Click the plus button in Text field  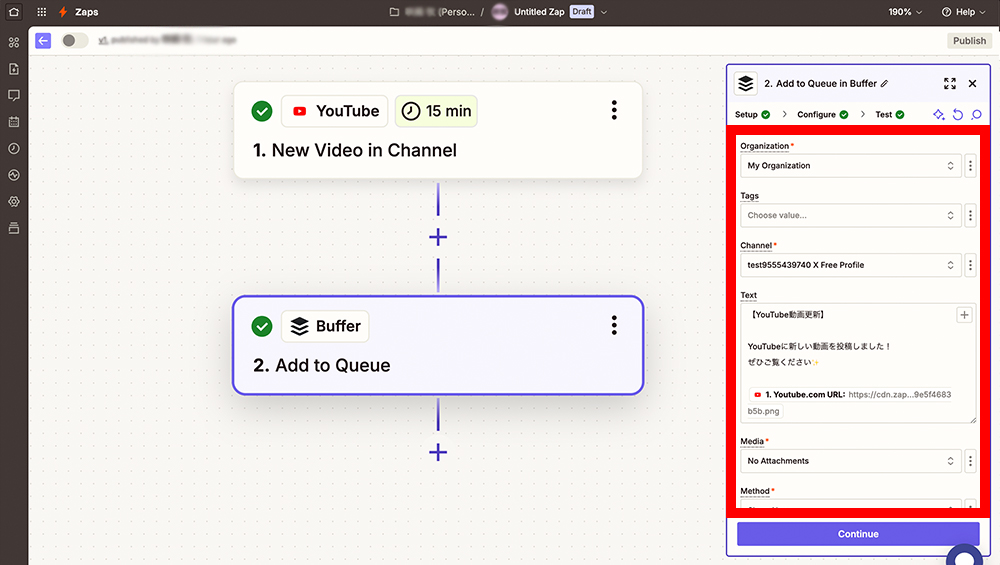click(x=964, y=315)
